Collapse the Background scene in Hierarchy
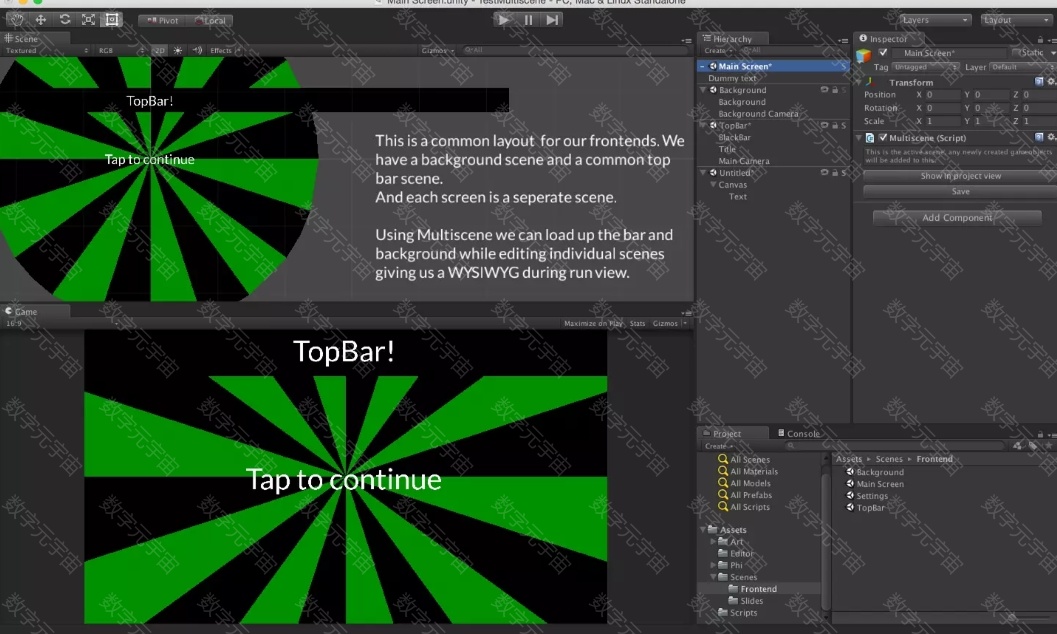1057x634 pixels. (x=703, y=90)
